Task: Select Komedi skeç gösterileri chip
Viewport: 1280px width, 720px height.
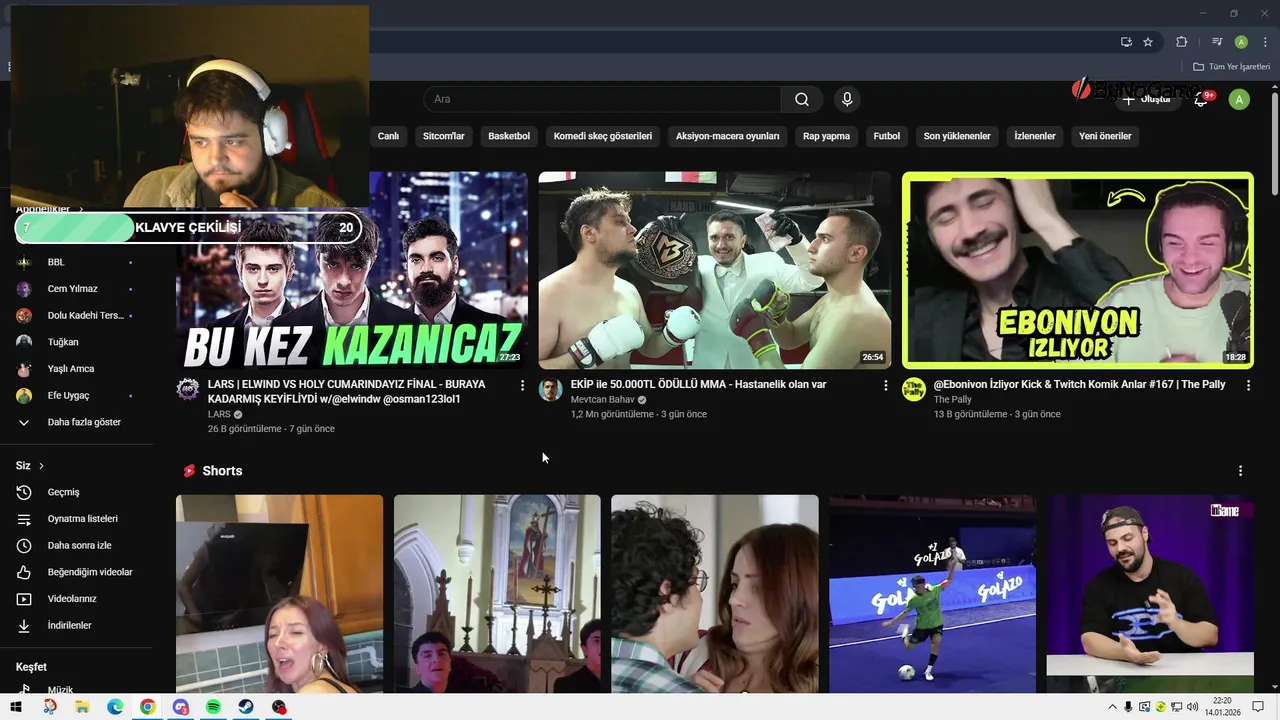Action: [x=603, y=136]
